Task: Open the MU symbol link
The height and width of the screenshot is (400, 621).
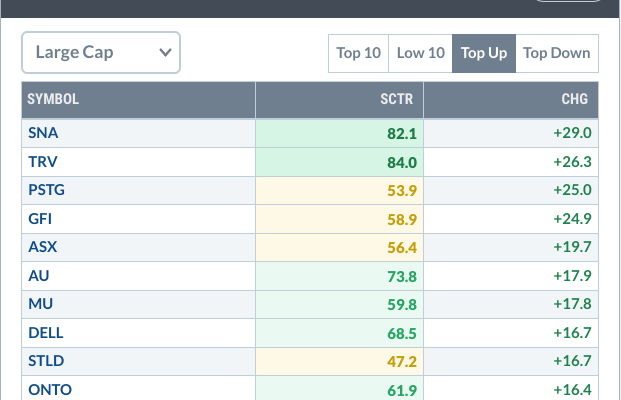Action: tap(40, 304)
